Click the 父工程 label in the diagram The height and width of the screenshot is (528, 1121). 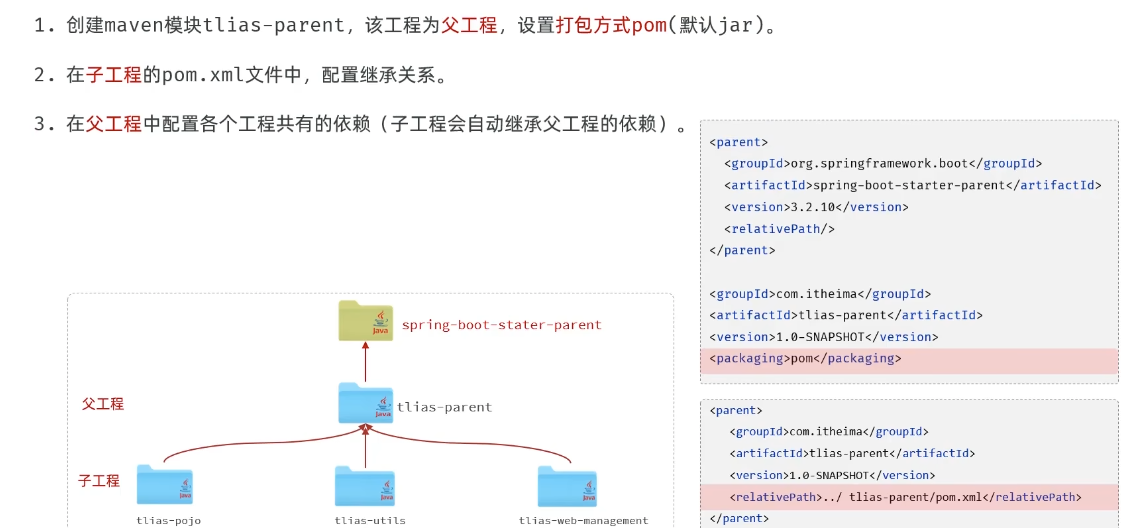[103, 404]
